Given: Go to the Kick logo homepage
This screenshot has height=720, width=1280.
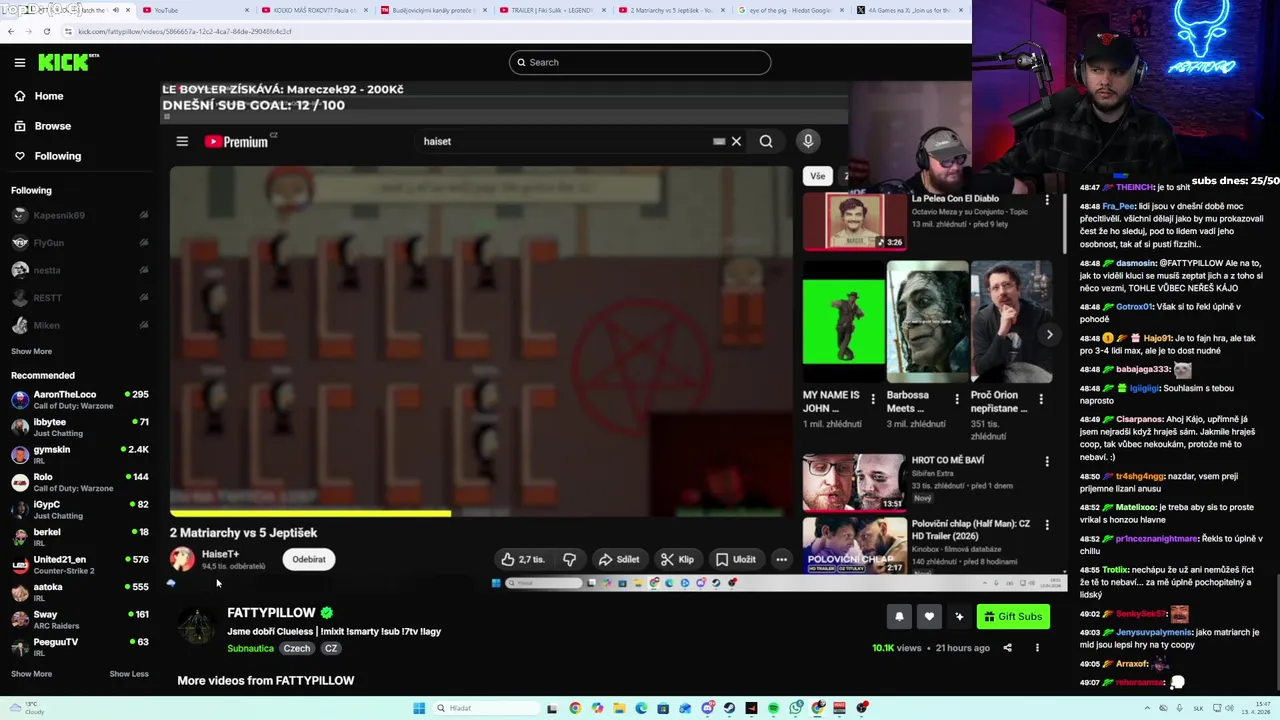Looking at the screenshot, I should click(68, 62).
